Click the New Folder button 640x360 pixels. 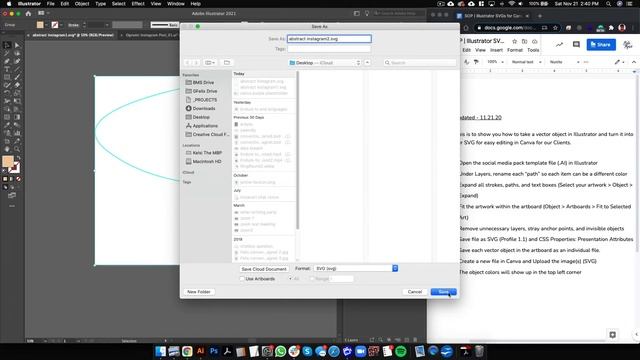point(198,292)
